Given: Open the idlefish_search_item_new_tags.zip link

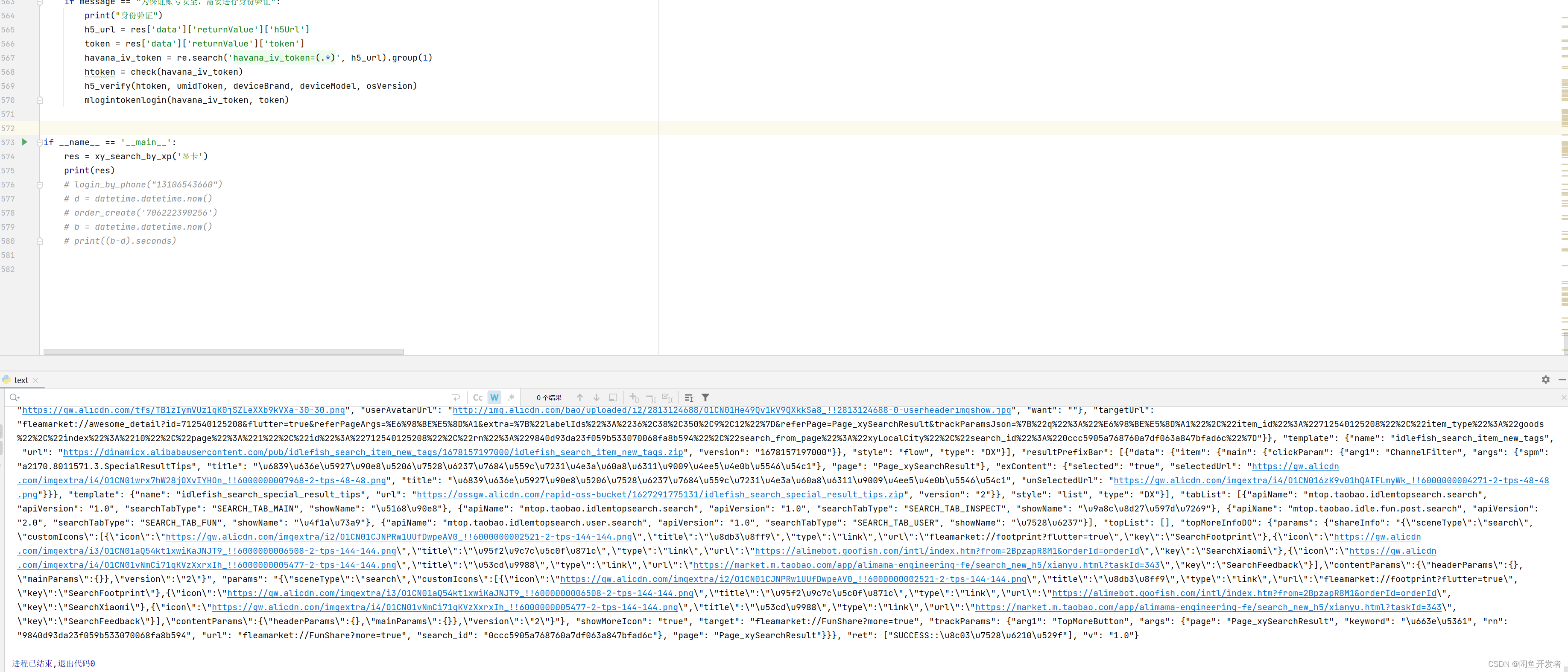Looking at the screenshot, I should [x=373, y=452].
